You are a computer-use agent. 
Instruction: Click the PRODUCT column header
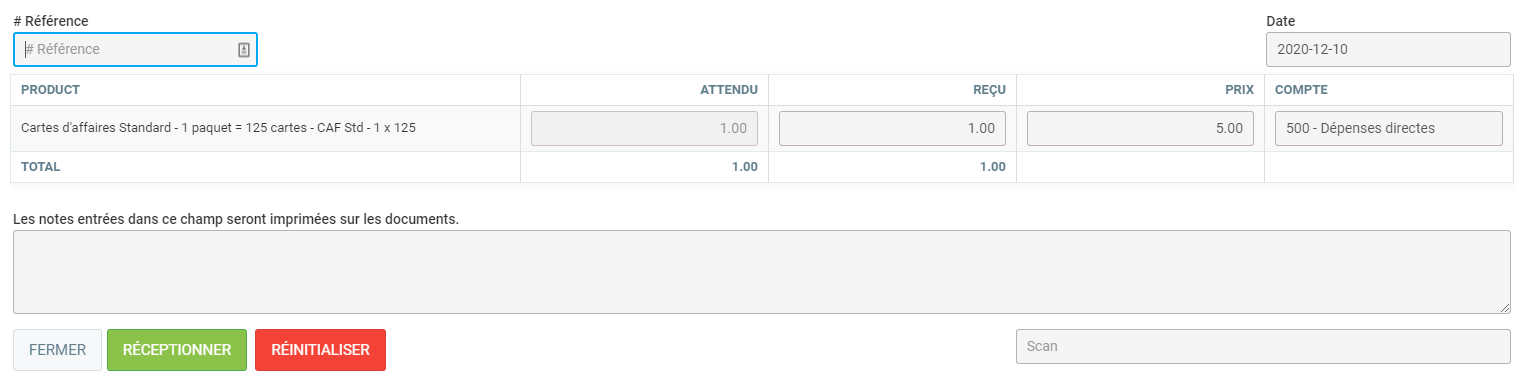(x=50, y=90)
